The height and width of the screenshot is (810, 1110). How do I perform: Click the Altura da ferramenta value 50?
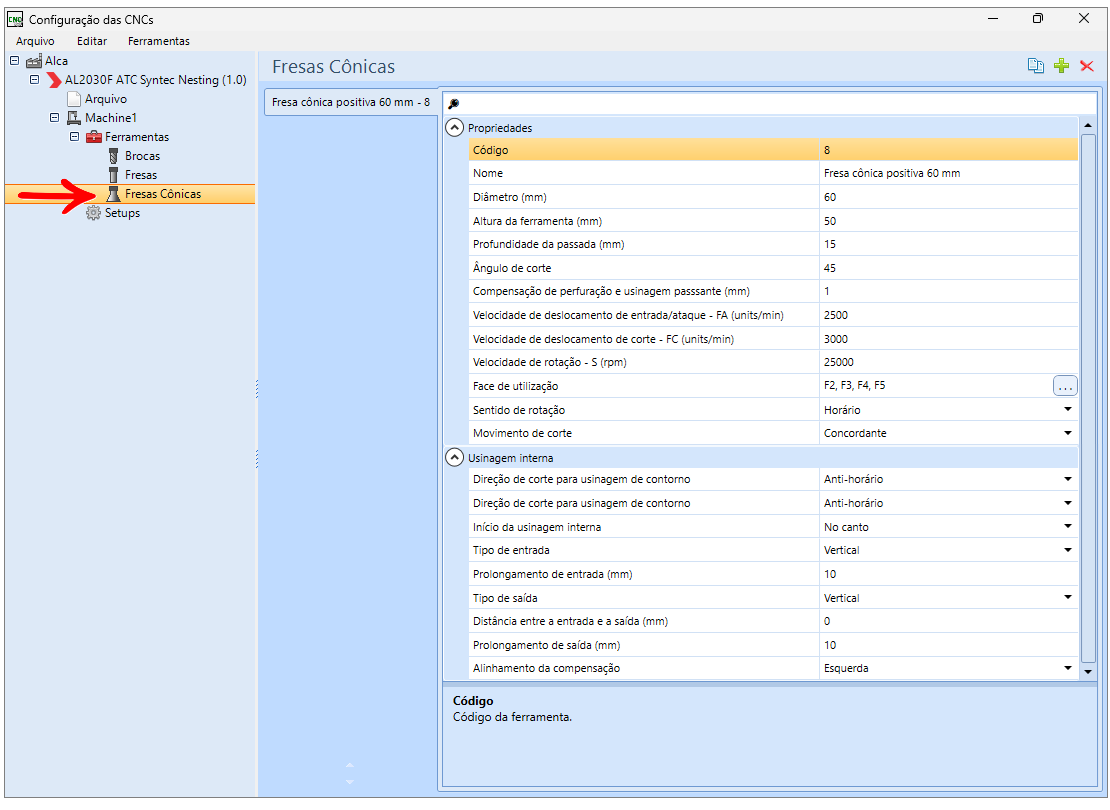tap(949, 221)
